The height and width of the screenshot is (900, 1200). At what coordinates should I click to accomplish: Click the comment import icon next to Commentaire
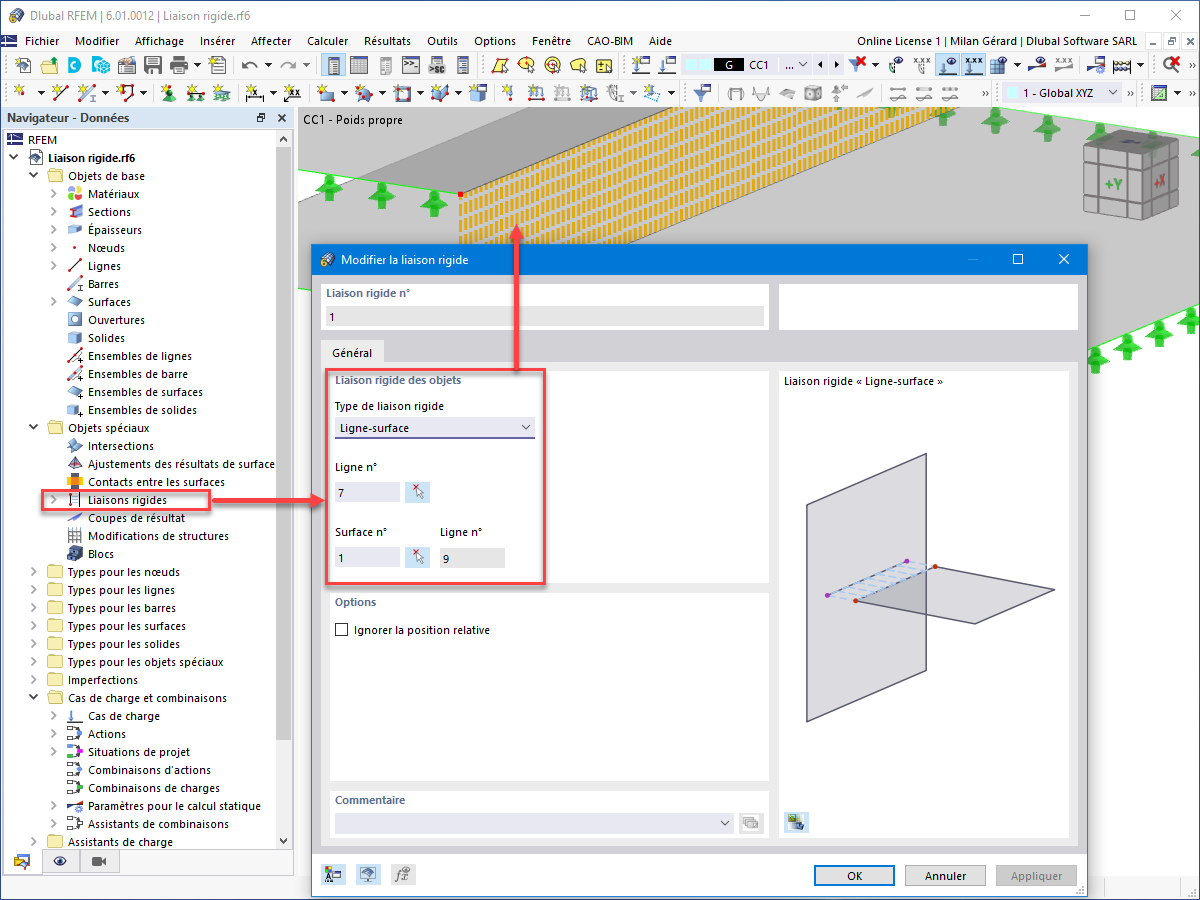[751, 823]
